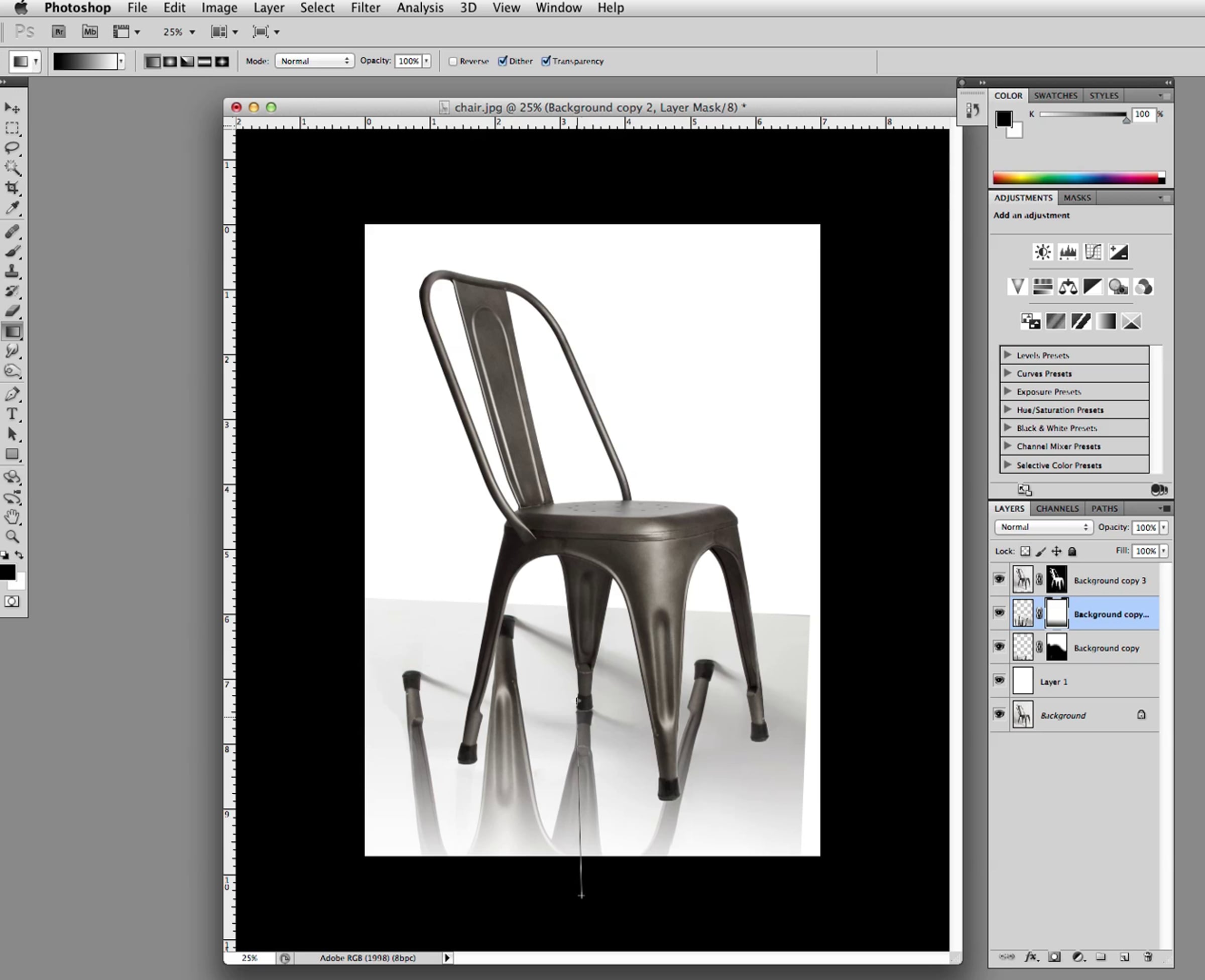1205x980 pixels.
Task: Click the layer style fx icon
Action: tap(1031, 956)
